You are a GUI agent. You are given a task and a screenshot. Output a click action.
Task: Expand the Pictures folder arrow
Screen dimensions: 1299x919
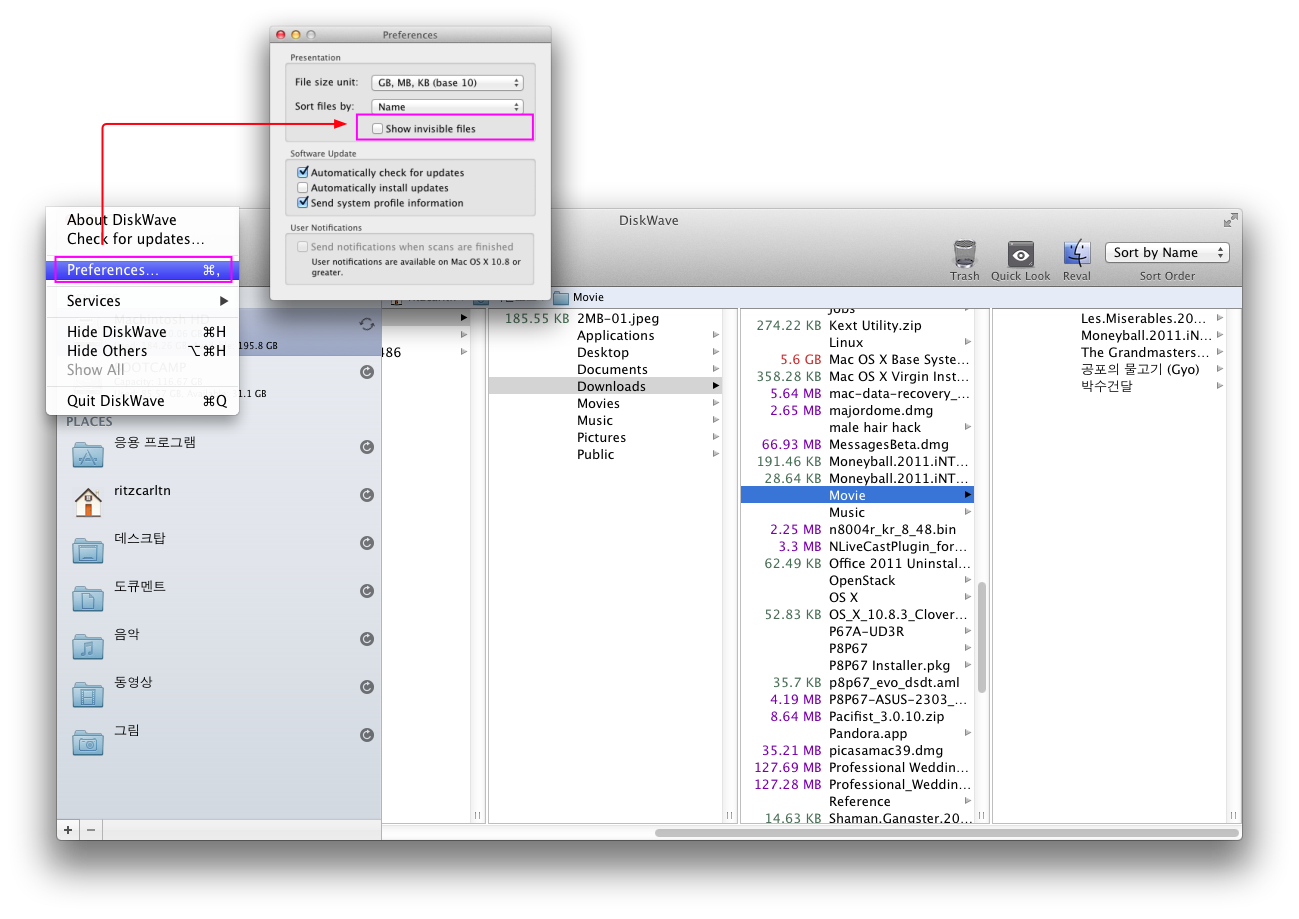(716, 438)
